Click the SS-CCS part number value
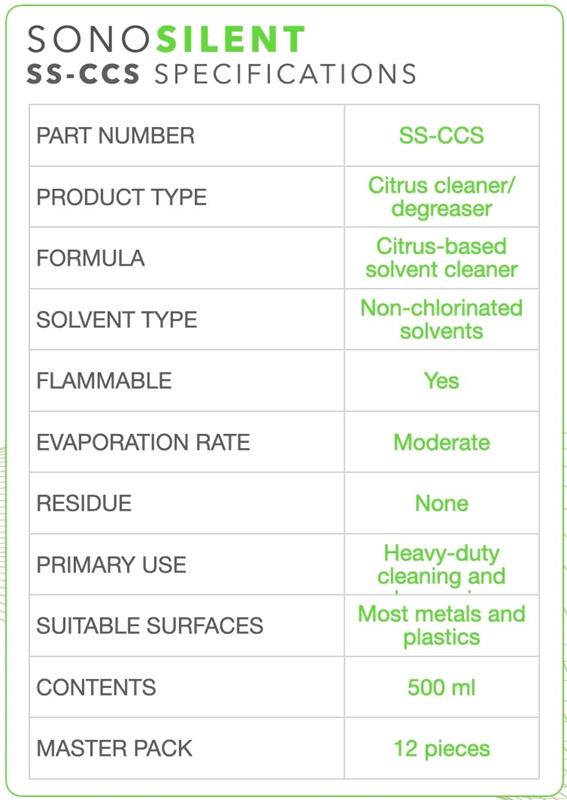Screen dimensions: 567x800 point(441,136)
